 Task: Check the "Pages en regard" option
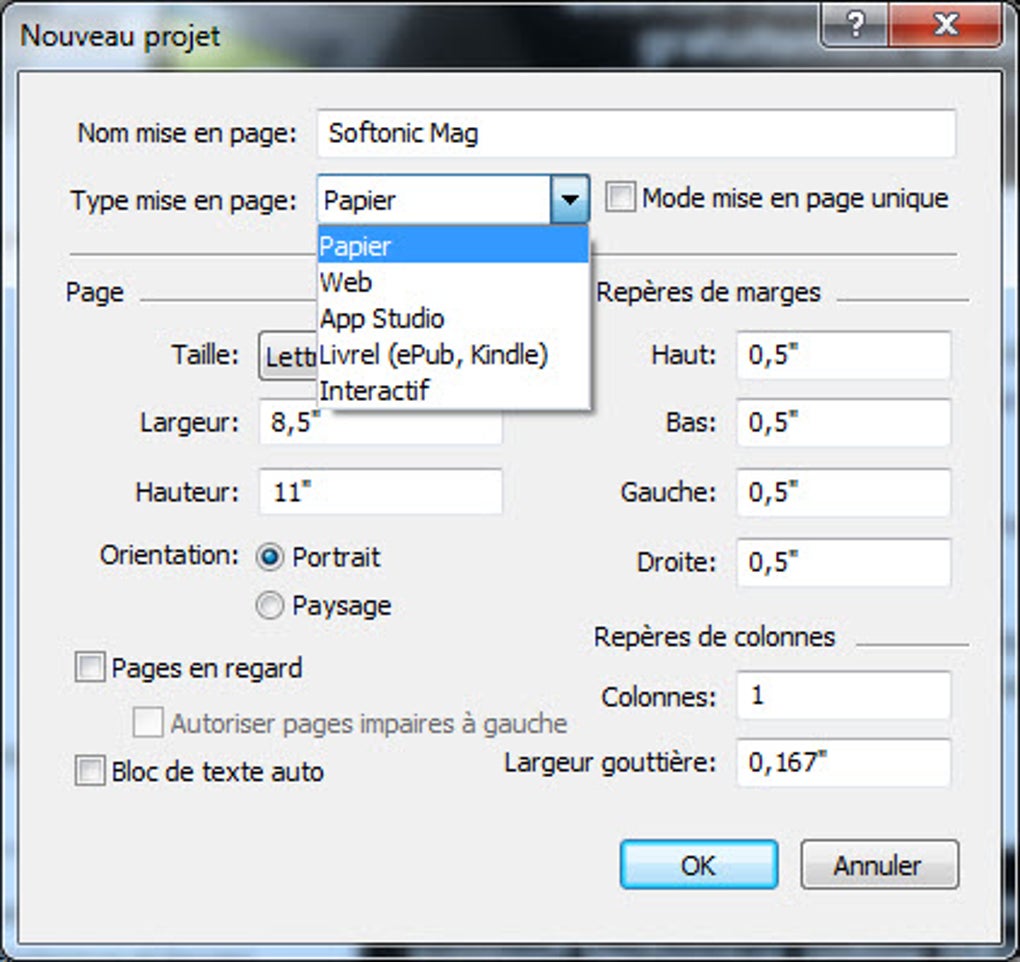91,666
